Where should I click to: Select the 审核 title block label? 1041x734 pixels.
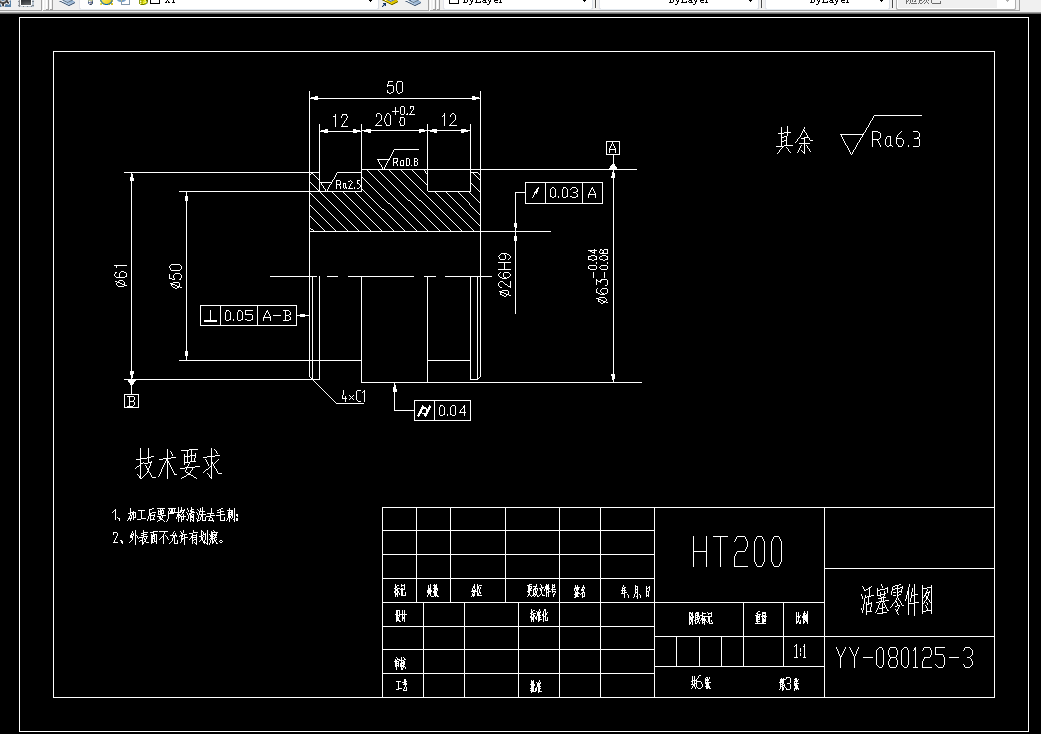pyautogui.click(x=400, y=663)
